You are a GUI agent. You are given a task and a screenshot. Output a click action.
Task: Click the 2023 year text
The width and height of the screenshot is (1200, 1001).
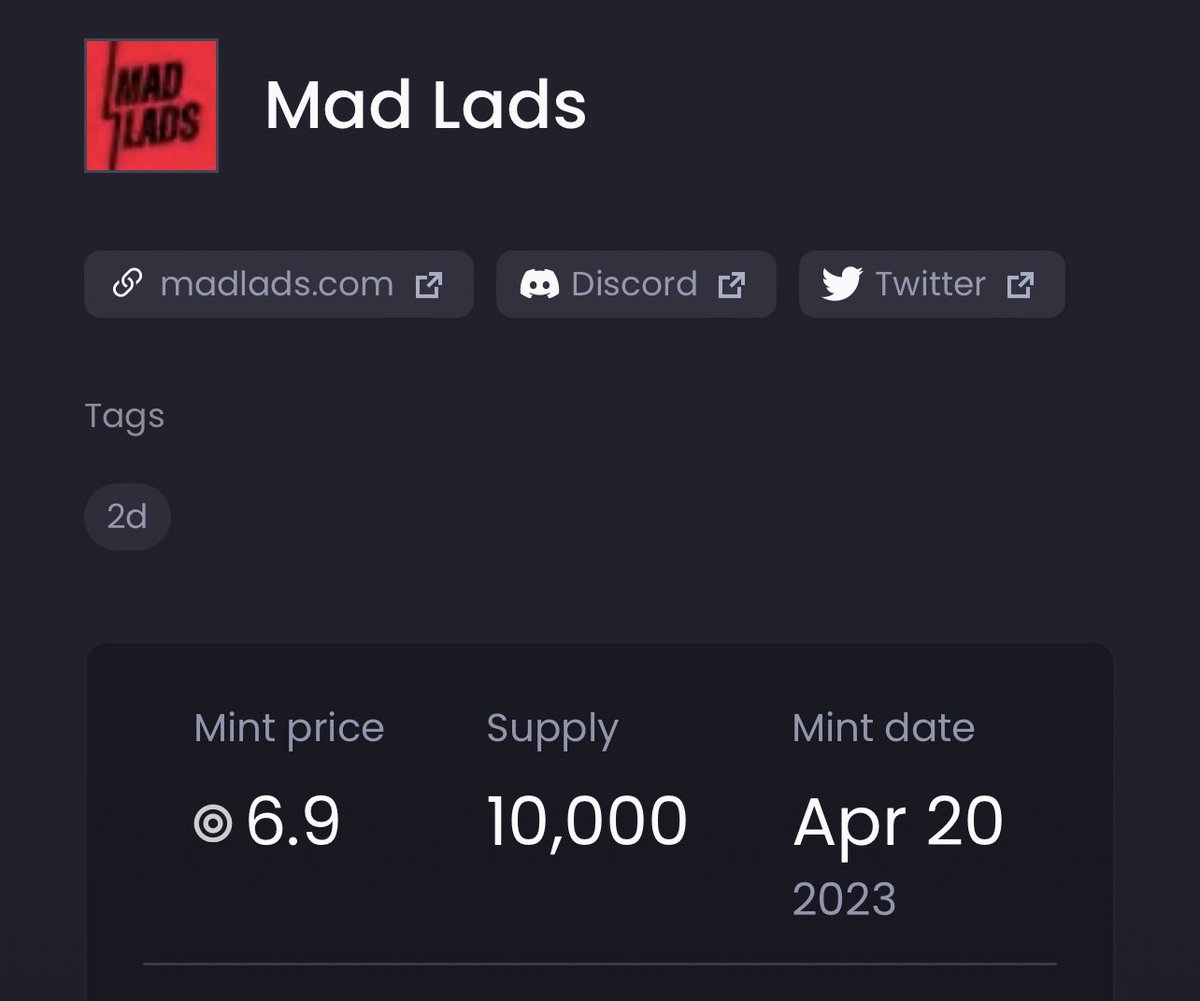pyautogui.click(x=844, y=898)
